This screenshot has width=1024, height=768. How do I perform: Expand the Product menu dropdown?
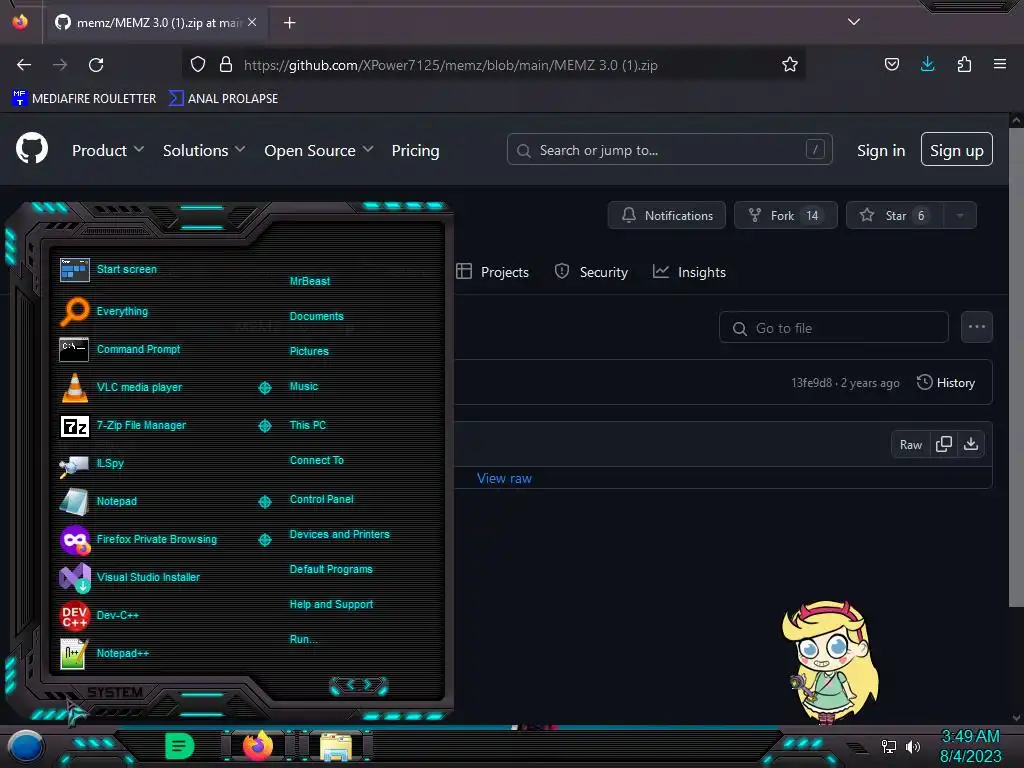coord(108,150)
